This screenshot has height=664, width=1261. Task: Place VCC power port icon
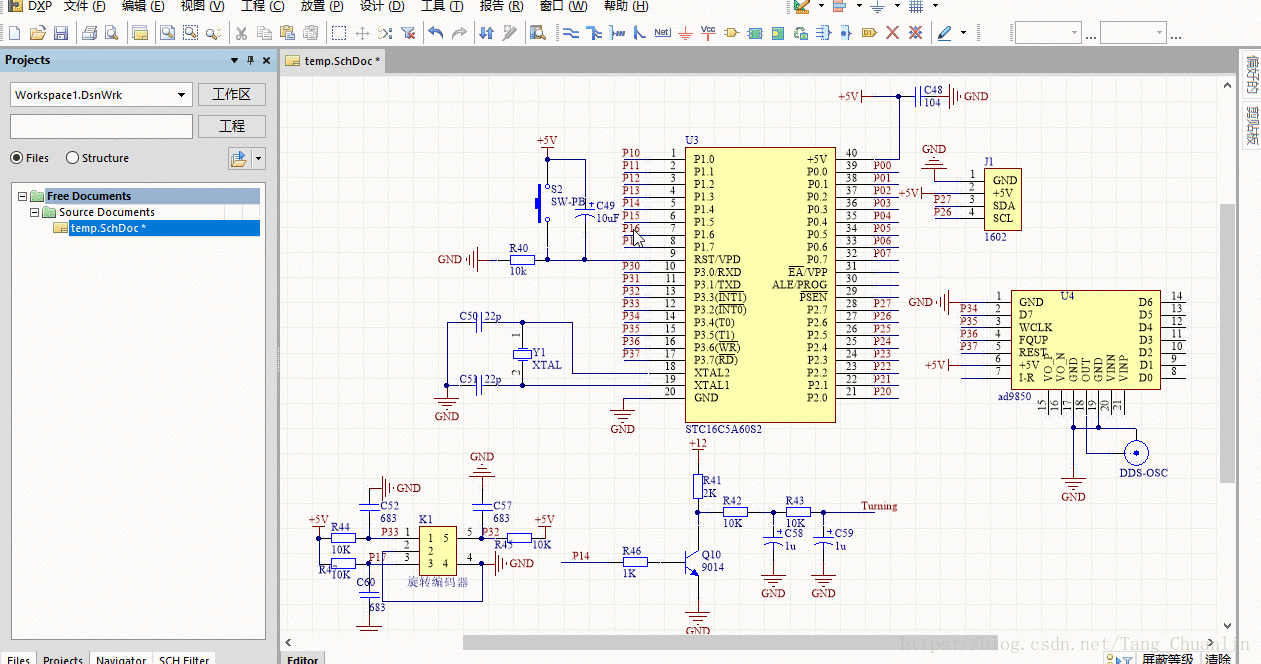708,33
